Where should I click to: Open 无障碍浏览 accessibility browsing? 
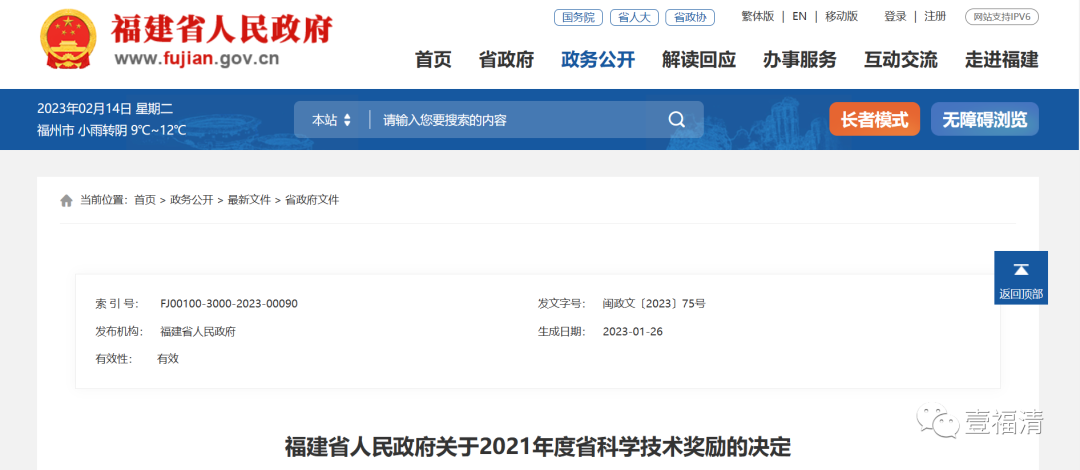coord(984,120)
